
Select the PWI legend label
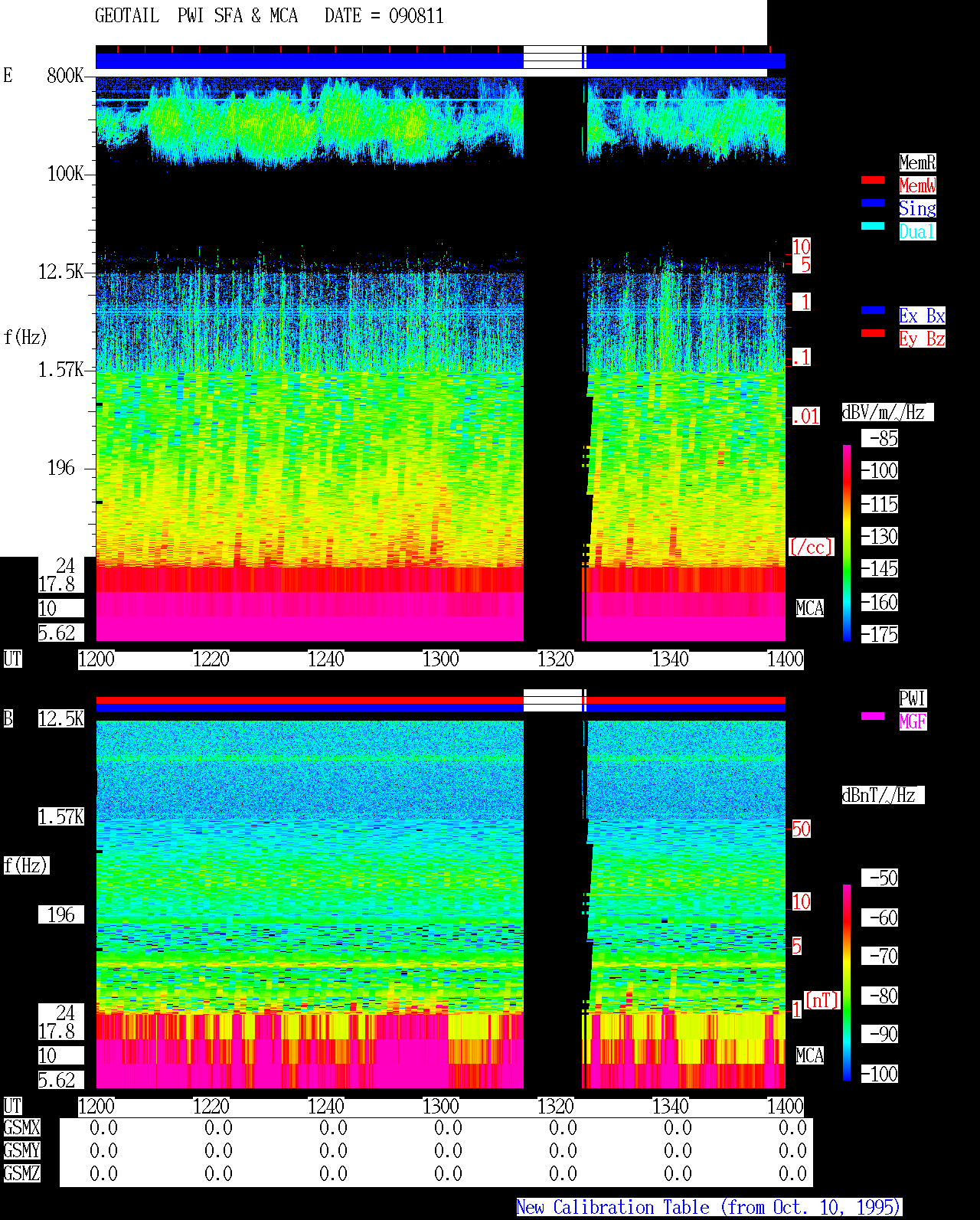coord(913,698)
